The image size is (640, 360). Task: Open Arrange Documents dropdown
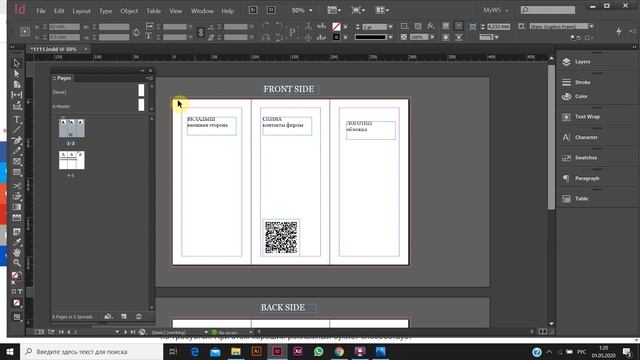(382, 10)
